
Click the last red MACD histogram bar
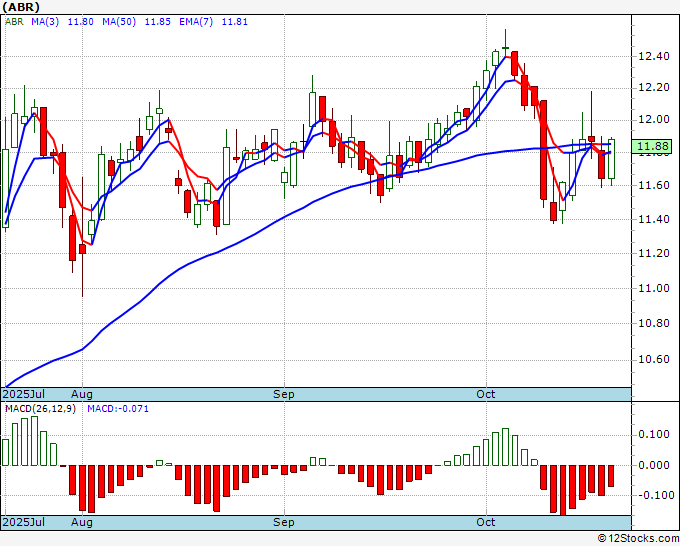611,476
